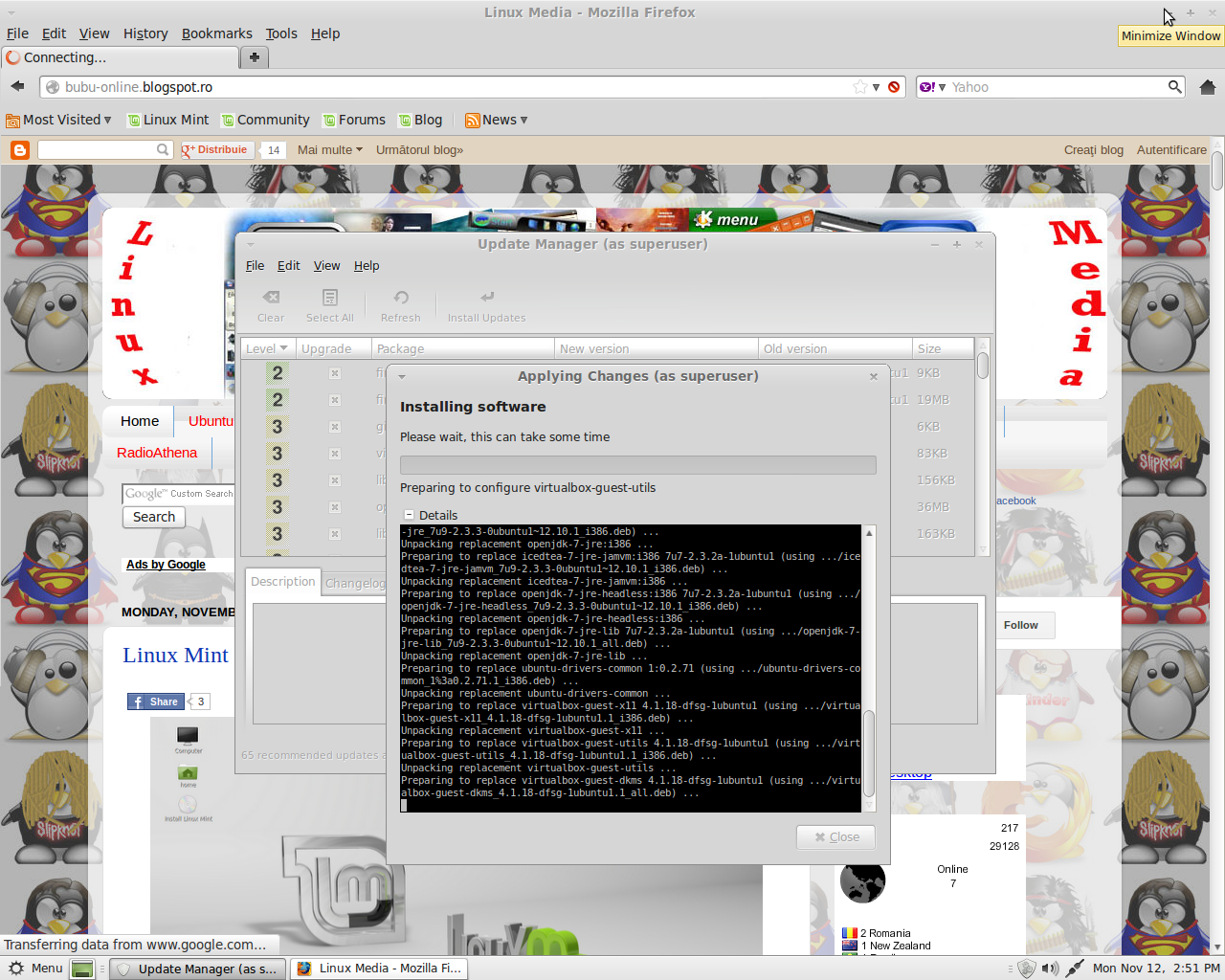Viewport: 1225px width, 980px height.
Task: Click the Blogger navbar search magnifier icon
Action: [x=163, y=150]
